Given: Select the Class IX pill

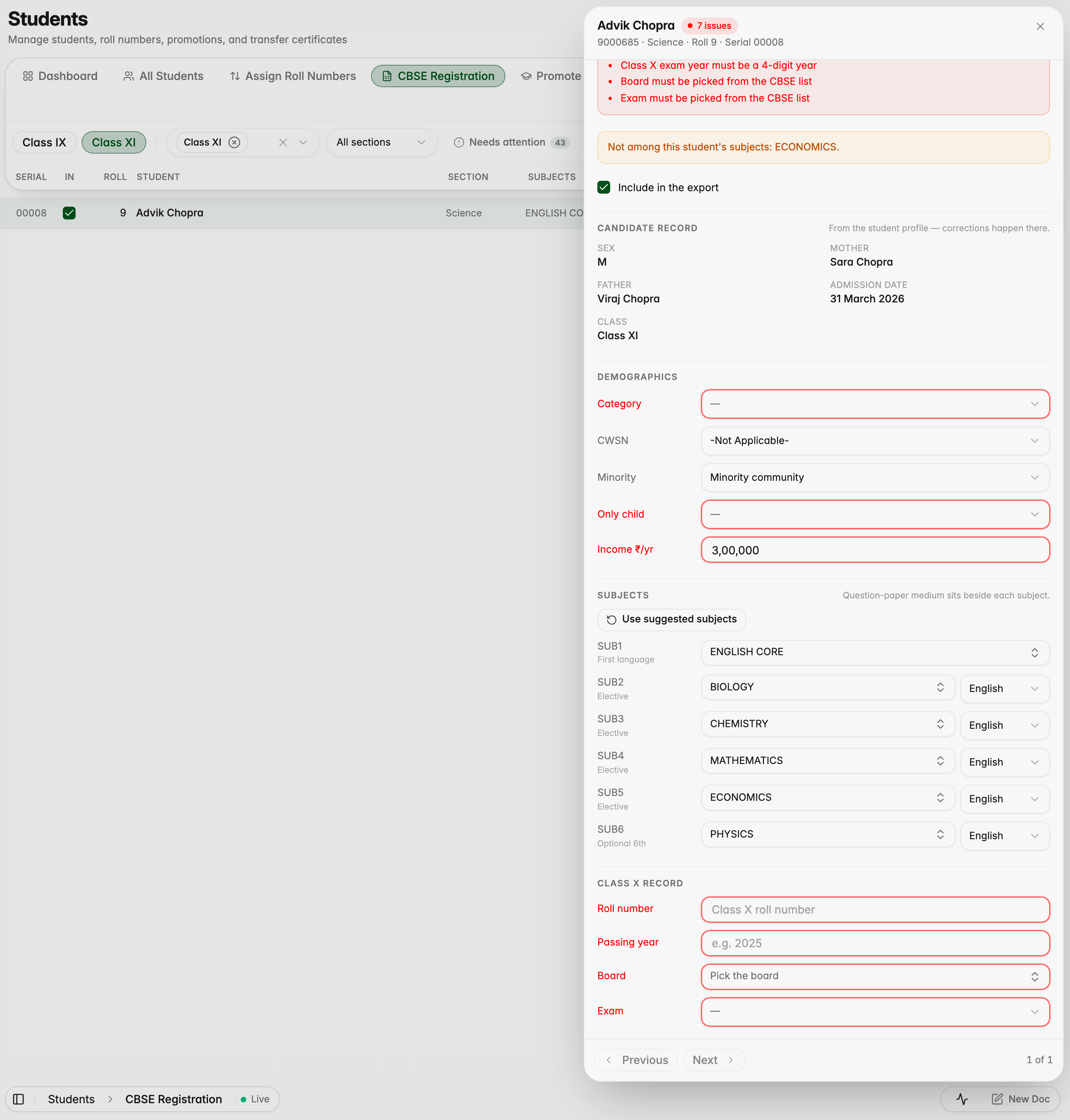Looking at the screenshot, I should 44,143.
